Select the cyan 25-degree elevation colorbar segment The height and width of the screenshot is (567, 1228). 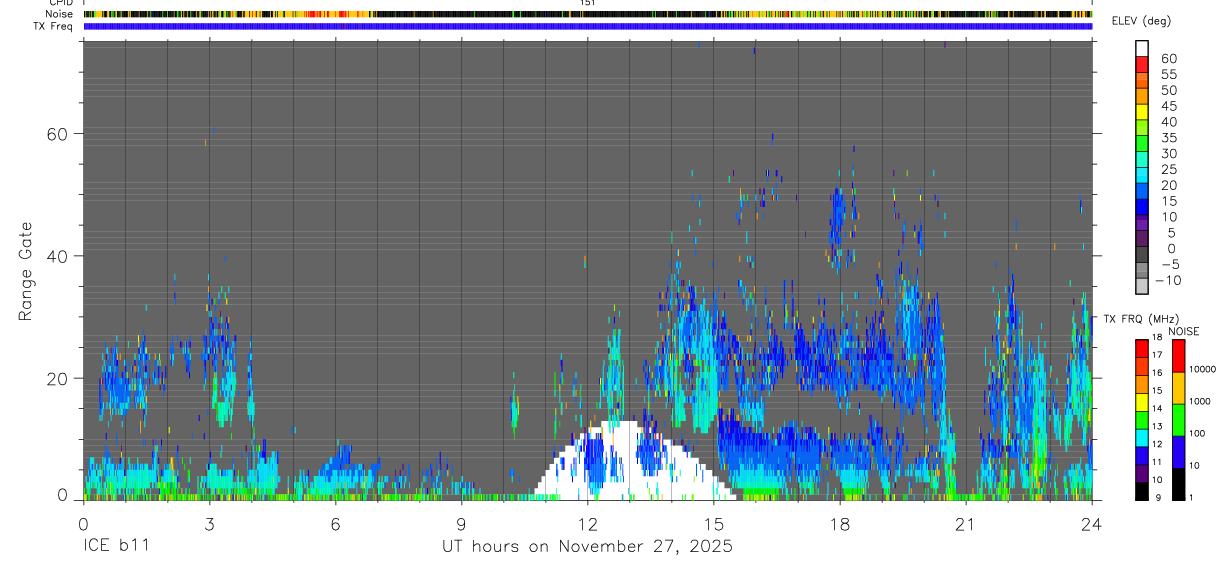tap(1142, 175)
